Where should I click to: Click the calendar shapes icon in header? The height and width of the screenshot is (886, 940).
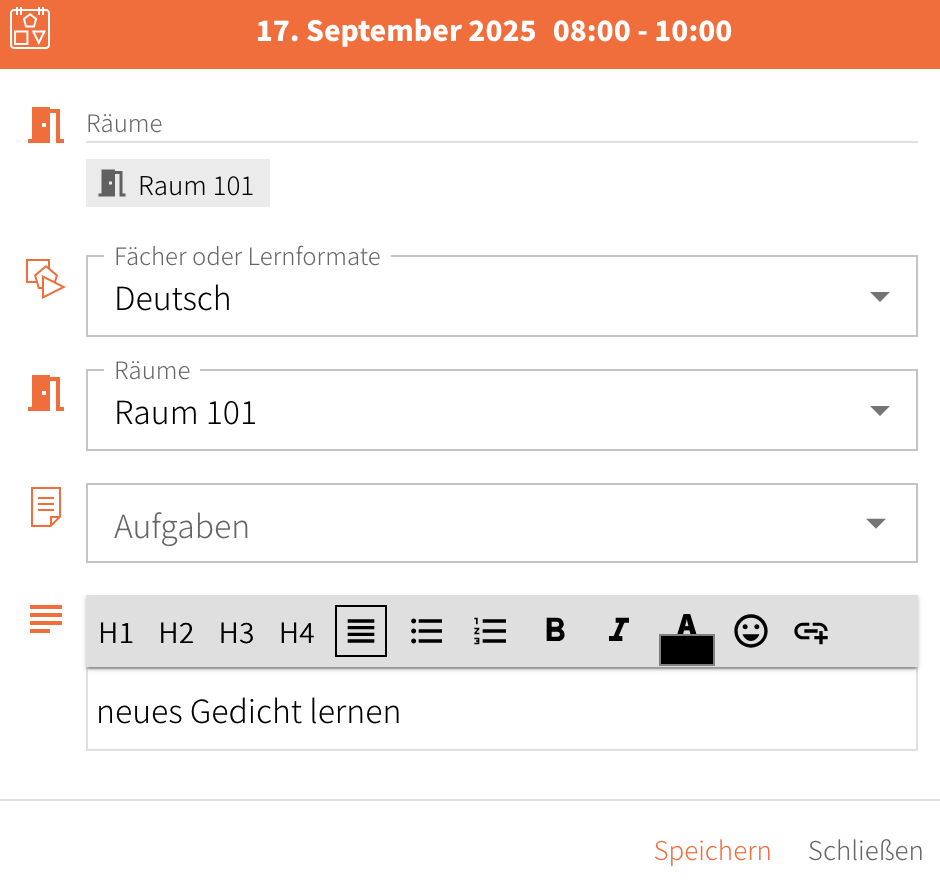point(30,28)
